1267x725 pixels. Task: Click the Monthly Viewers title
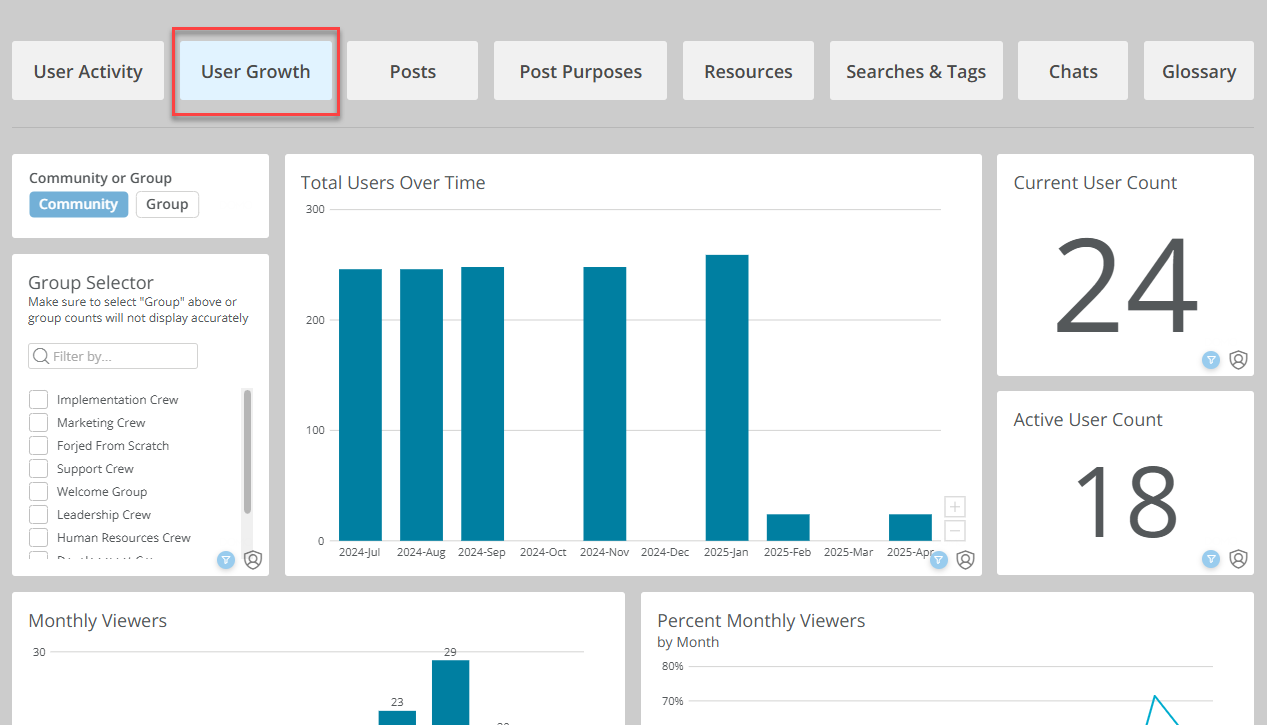click(98, 621)
